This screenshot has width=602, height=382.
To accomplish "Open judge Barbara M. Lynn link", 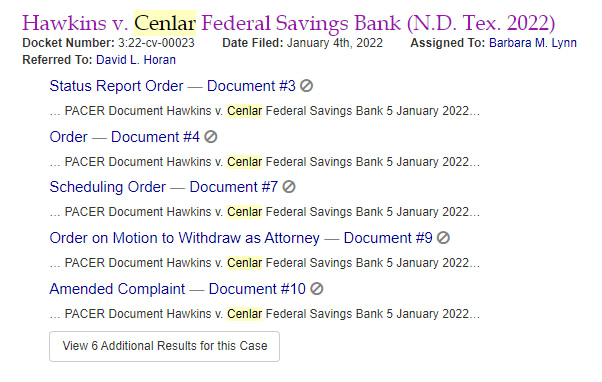I will (x=533, y=43).
